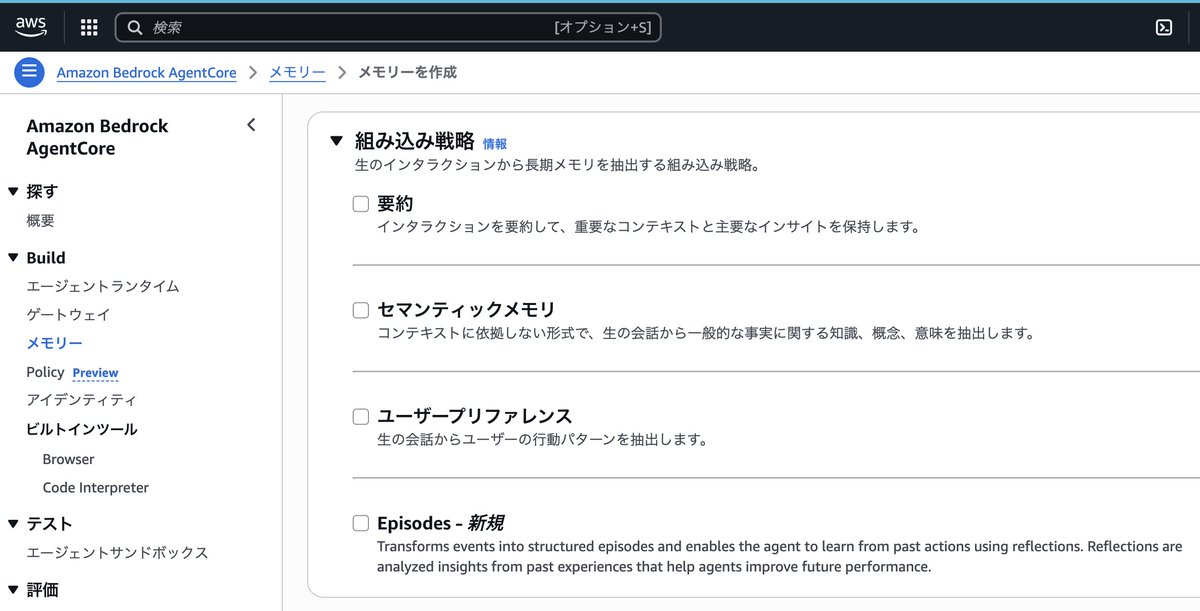Collapse the left navigation panel

pyautogui.click(x=251, y=125)
